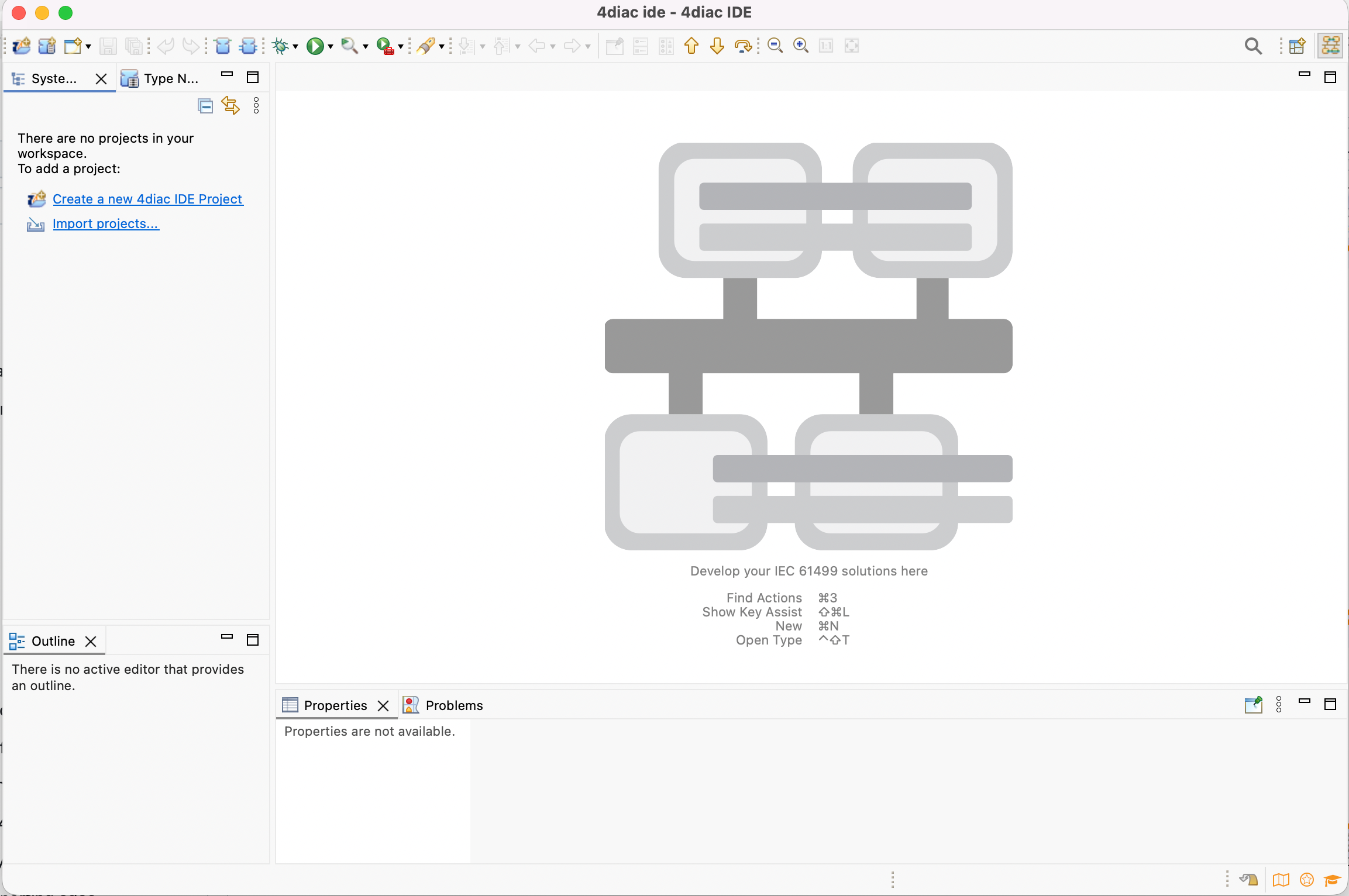Open the System Explorer view menu
This screenshot has width=1349, height=896.
coord(256,105)
